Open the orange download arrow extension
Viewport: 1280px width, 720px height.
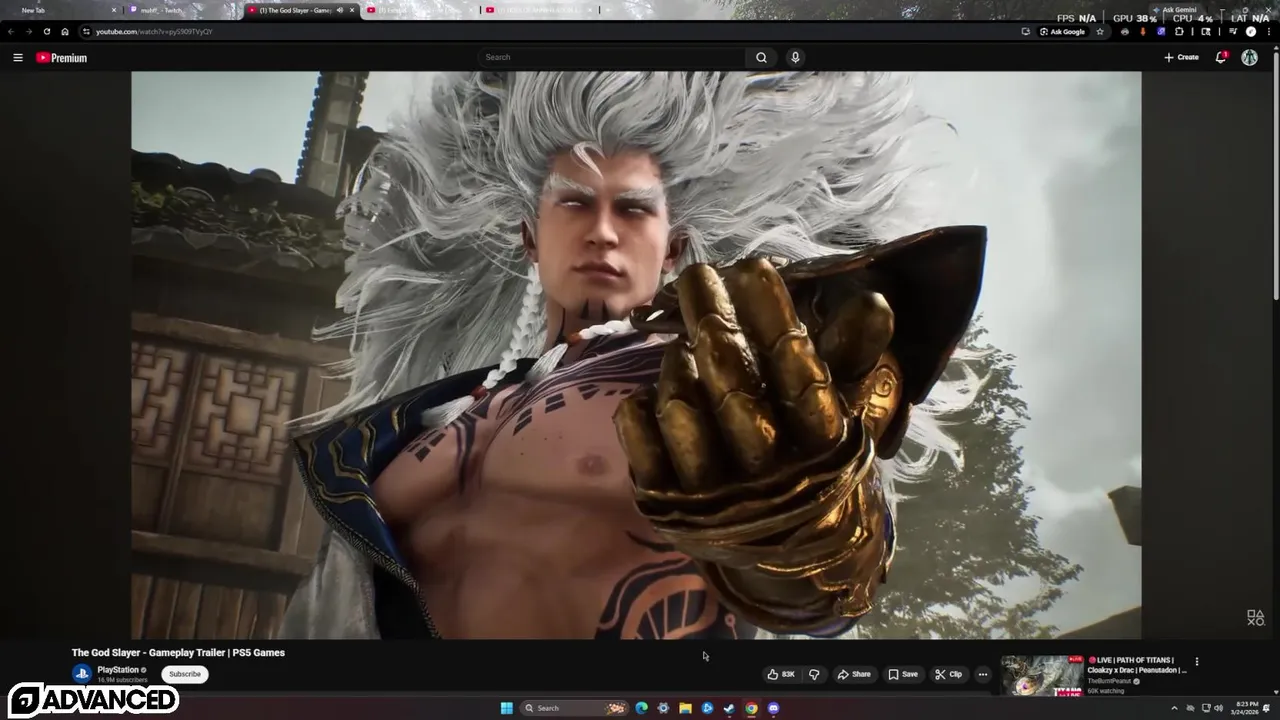point(1143,32)
